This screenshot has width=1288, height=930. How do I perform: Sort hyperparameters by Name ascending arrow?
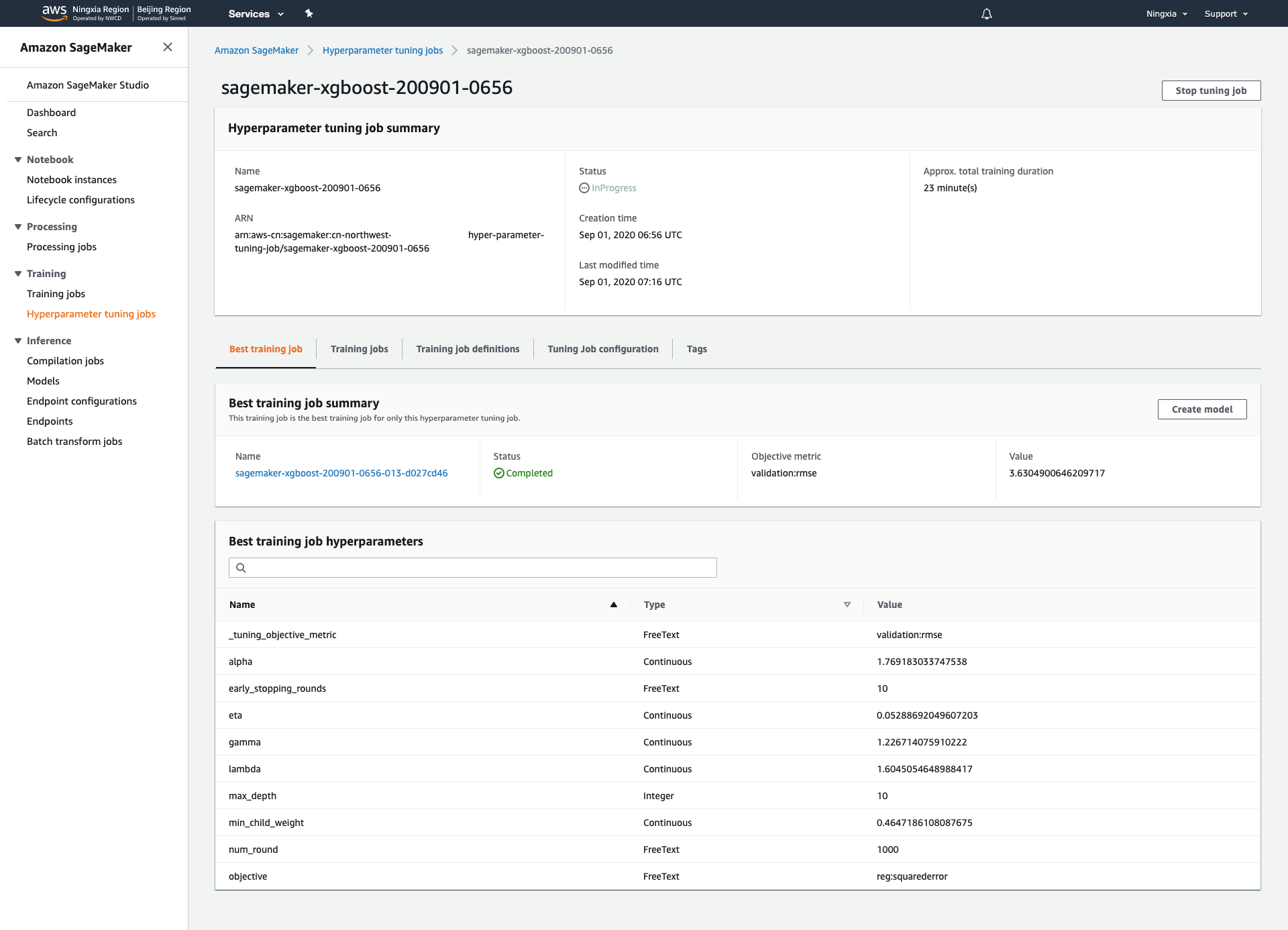coord(613,605)
